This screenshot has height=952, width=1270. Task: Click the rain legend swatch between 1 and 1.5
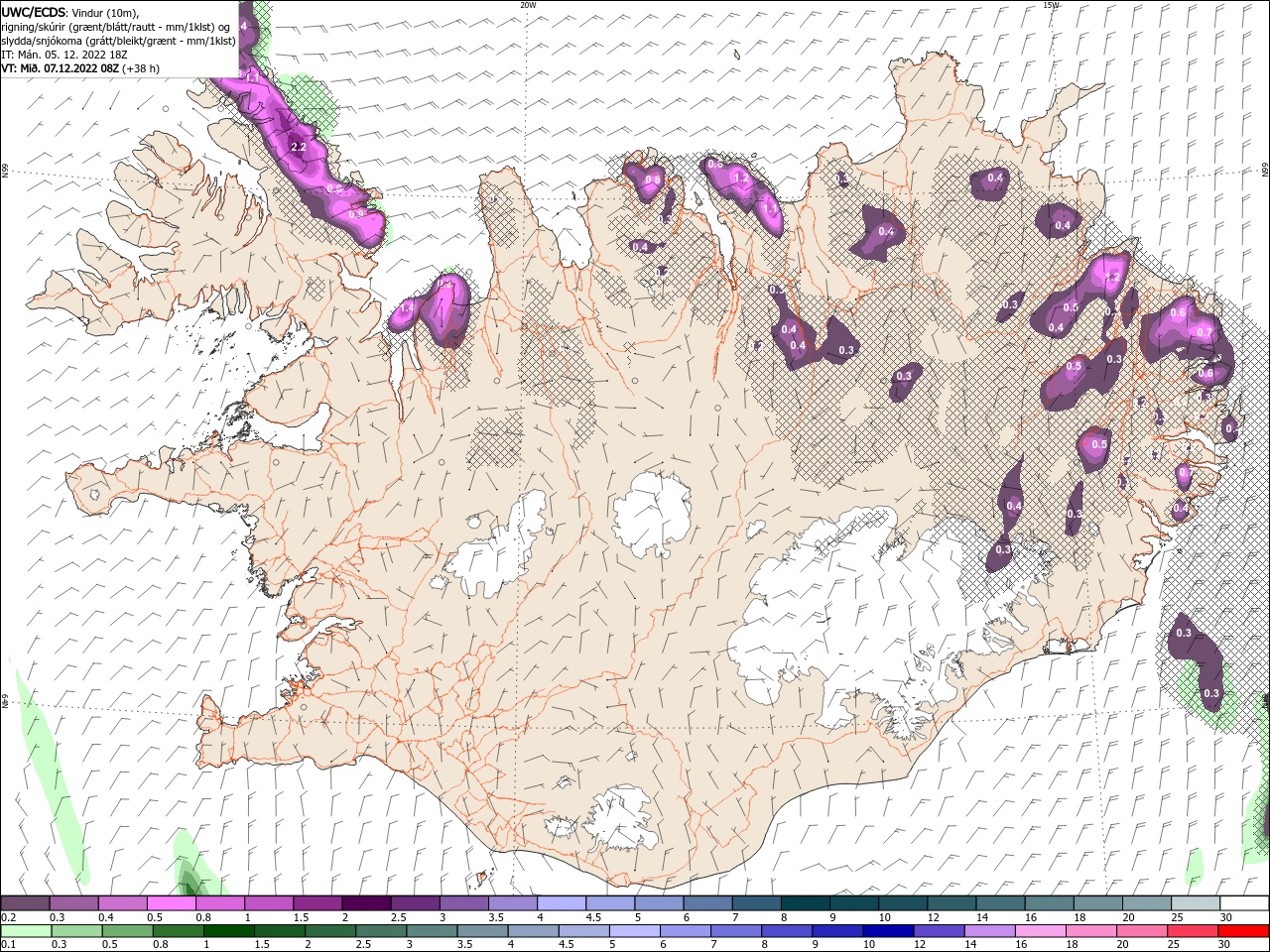229,931
